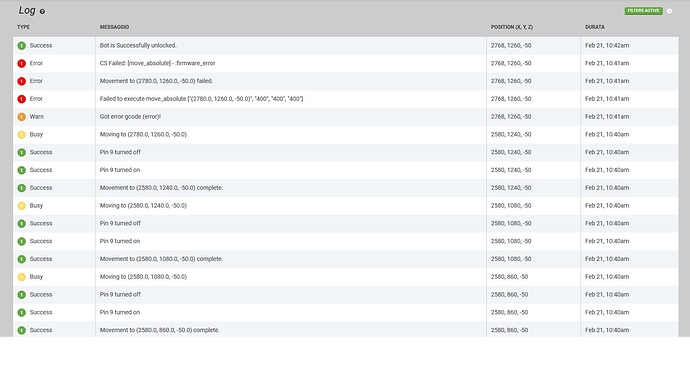Click red Error icon for firmware_error row

coord(22,63)
